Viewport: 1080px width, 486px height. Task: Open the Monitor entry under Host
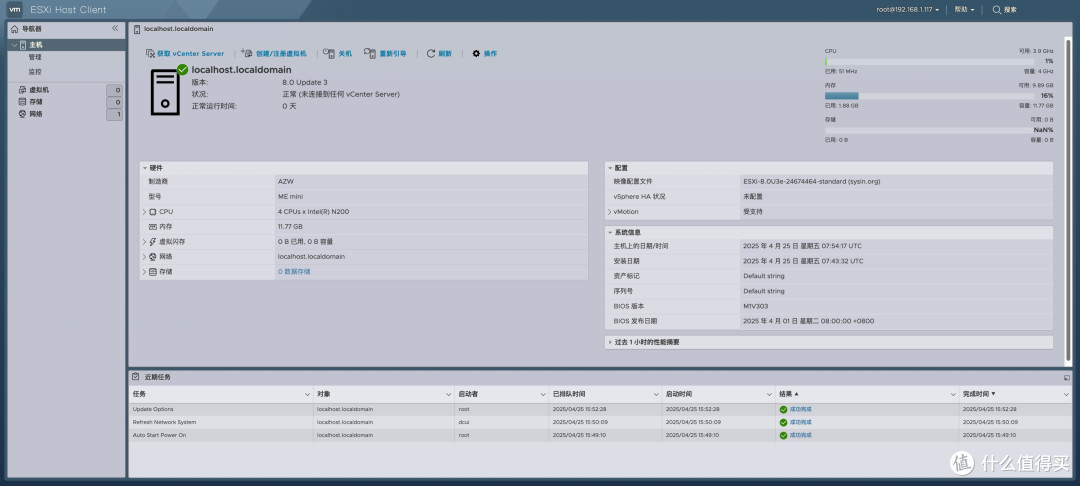[35, 72]
